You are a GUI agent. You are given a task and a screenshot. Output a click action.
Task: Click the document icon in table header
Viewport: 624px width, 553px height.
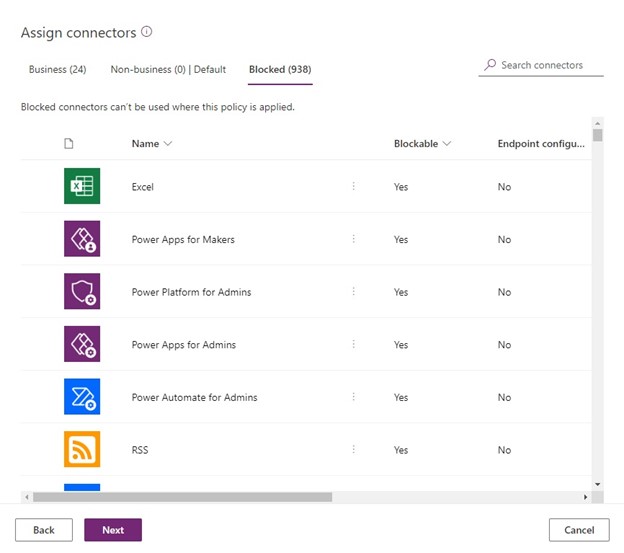(69, 144)
